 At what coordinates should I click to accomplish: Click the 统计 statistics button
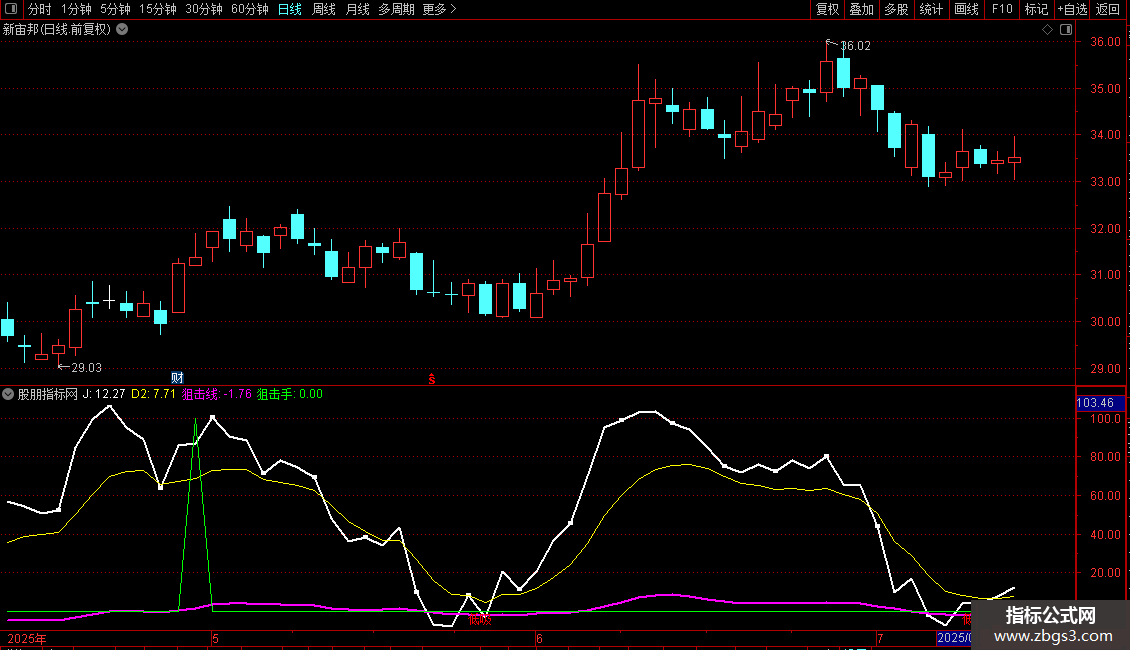(x=930, y=9)
